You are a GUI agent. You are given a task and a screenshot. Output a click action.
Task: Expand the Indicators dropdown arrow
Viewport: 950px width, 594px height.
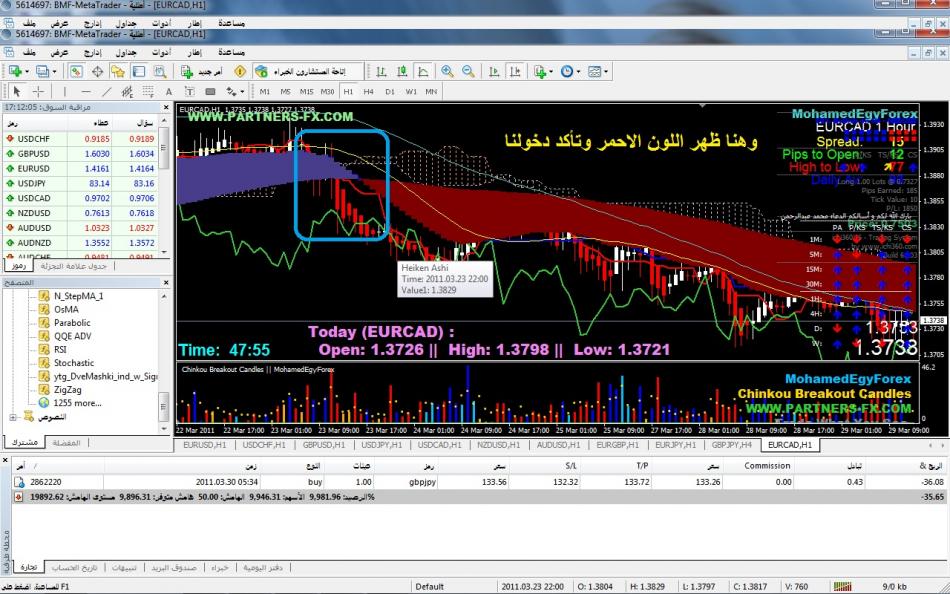point(551,72)
